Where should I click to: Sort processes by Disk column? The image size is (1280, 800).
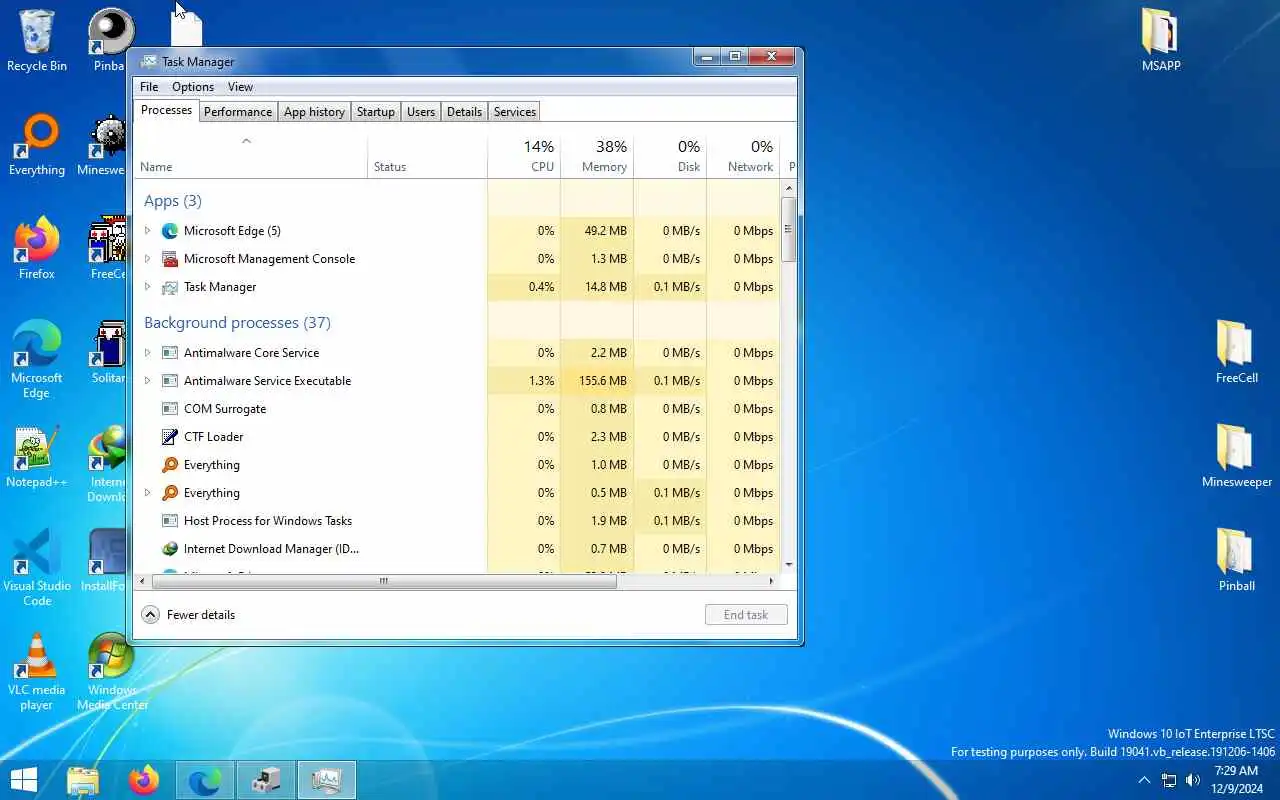[670, 156]
